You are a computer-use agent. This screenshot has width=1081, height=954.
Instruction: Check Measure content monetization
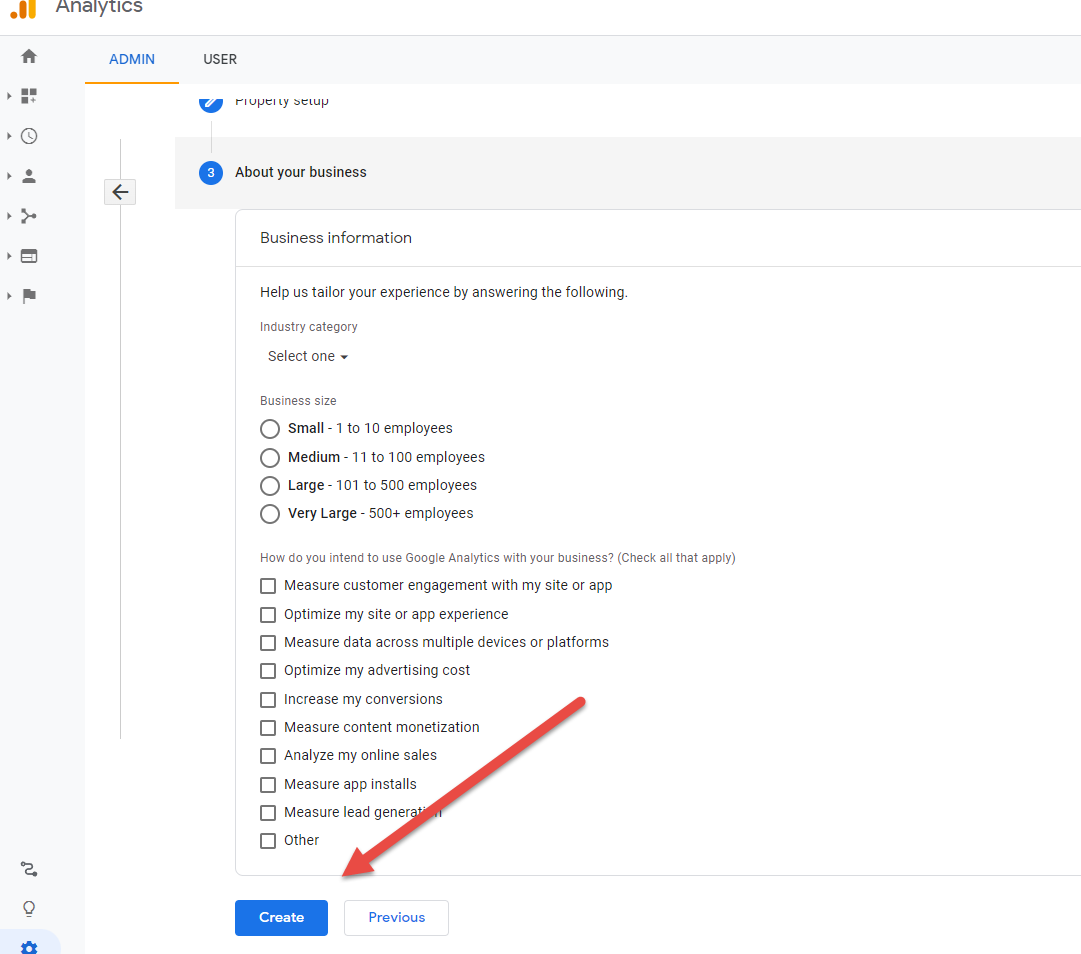[268, 728]
